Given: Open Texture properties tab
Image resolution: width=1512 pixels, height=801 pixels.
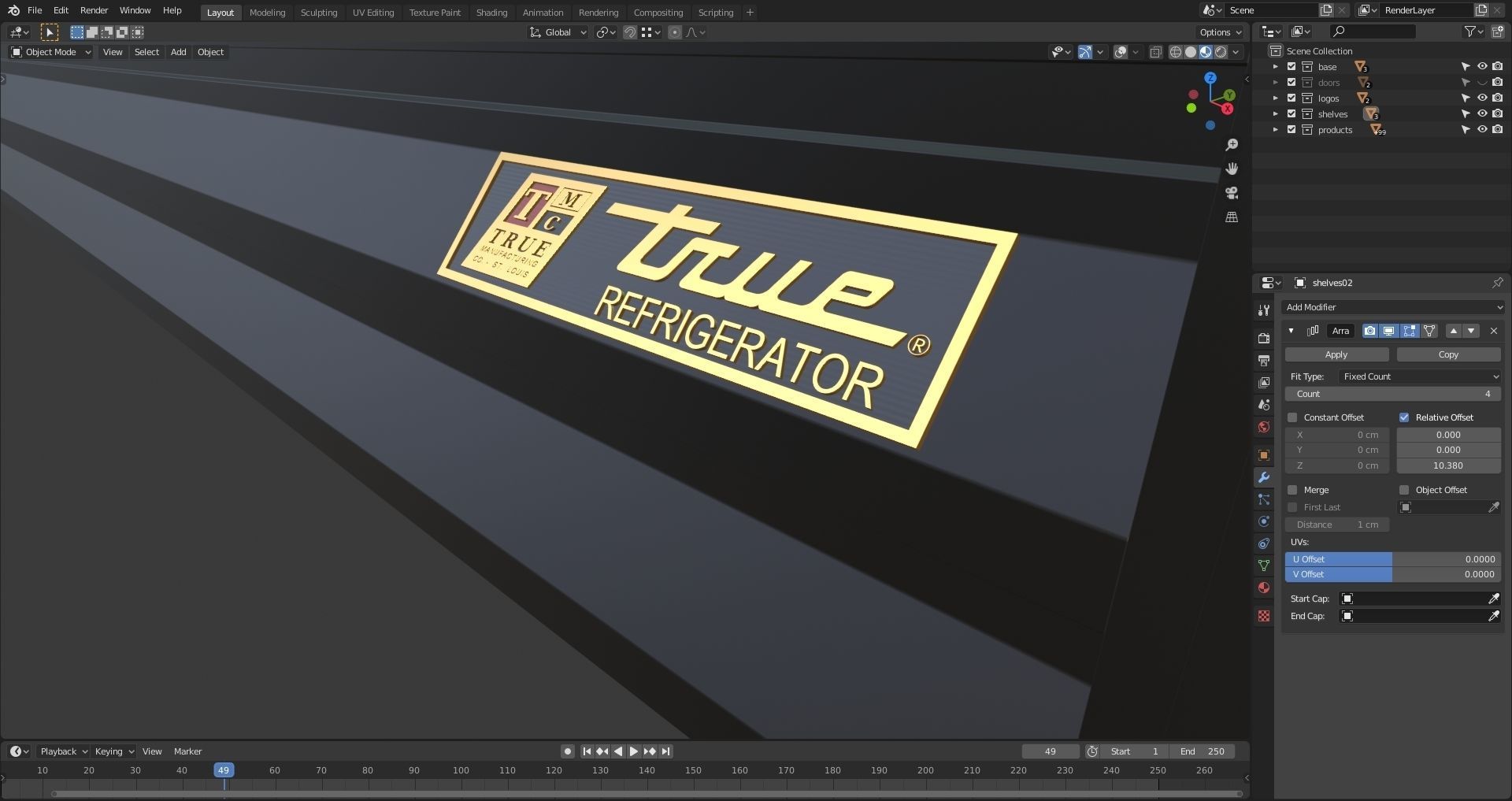Looking at the screenshot, I should (x=1264, y=616).
